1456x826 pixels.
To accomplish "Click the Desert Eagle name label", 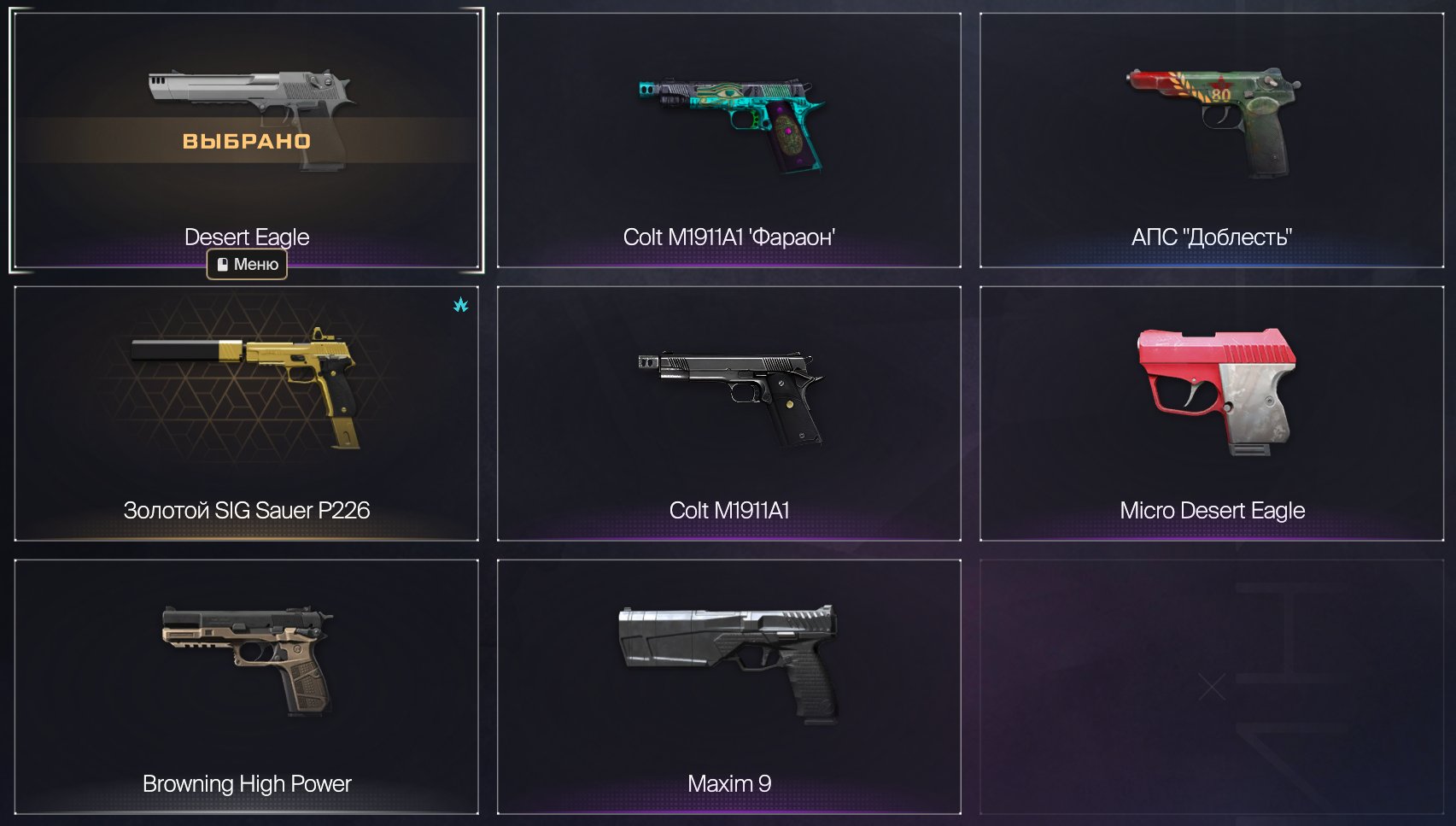I will click(x=247, y=237).
